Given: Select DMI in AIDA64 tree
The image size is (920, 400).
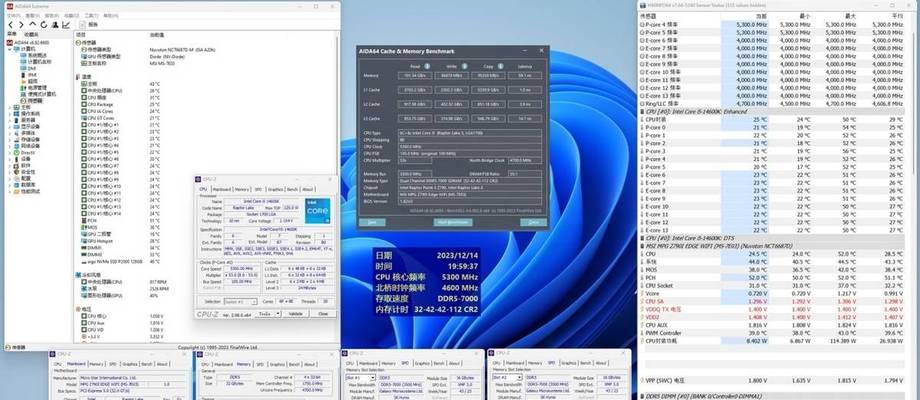Looking at the screenshot, I should pyautogui.click(x=32, y=68).
